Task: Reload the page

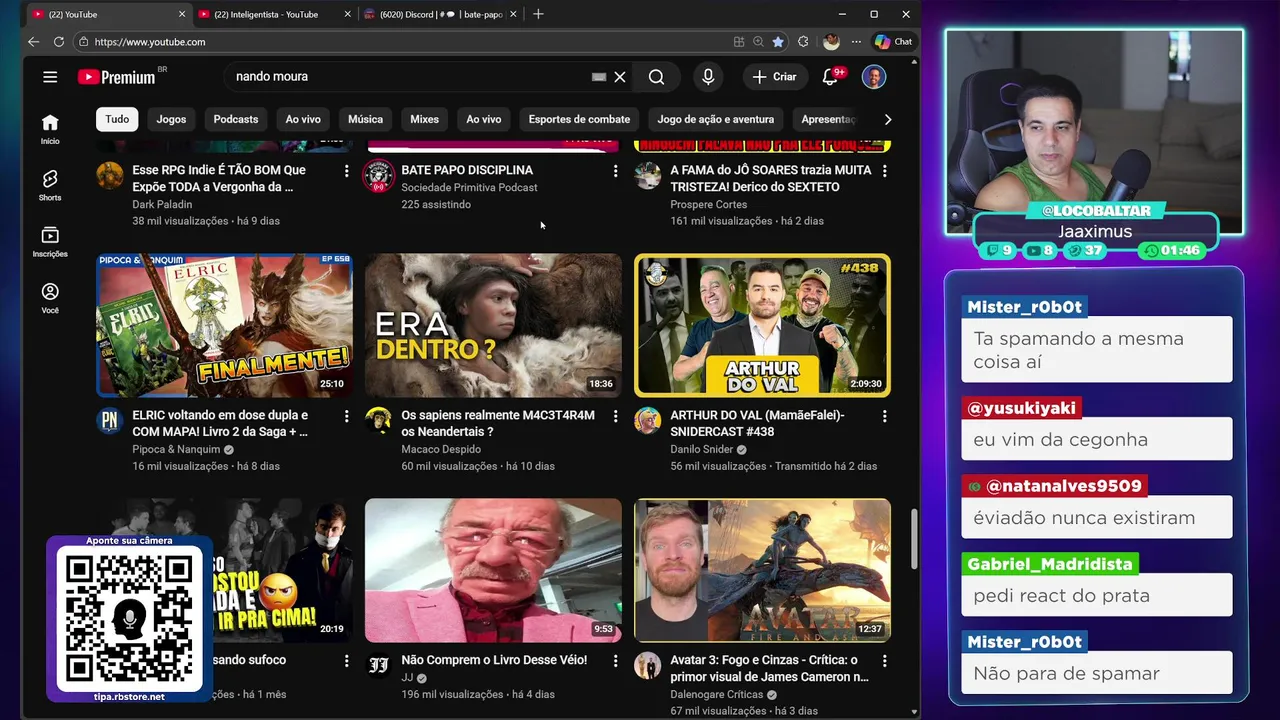Action: pos(59,42)
